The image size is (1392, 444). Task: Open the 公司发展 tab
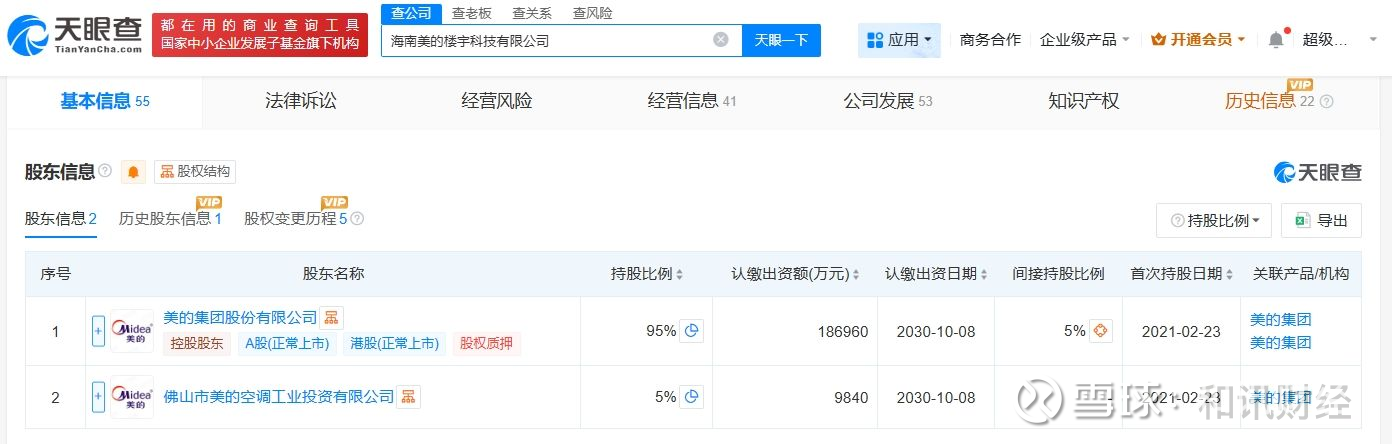(888, 101)
